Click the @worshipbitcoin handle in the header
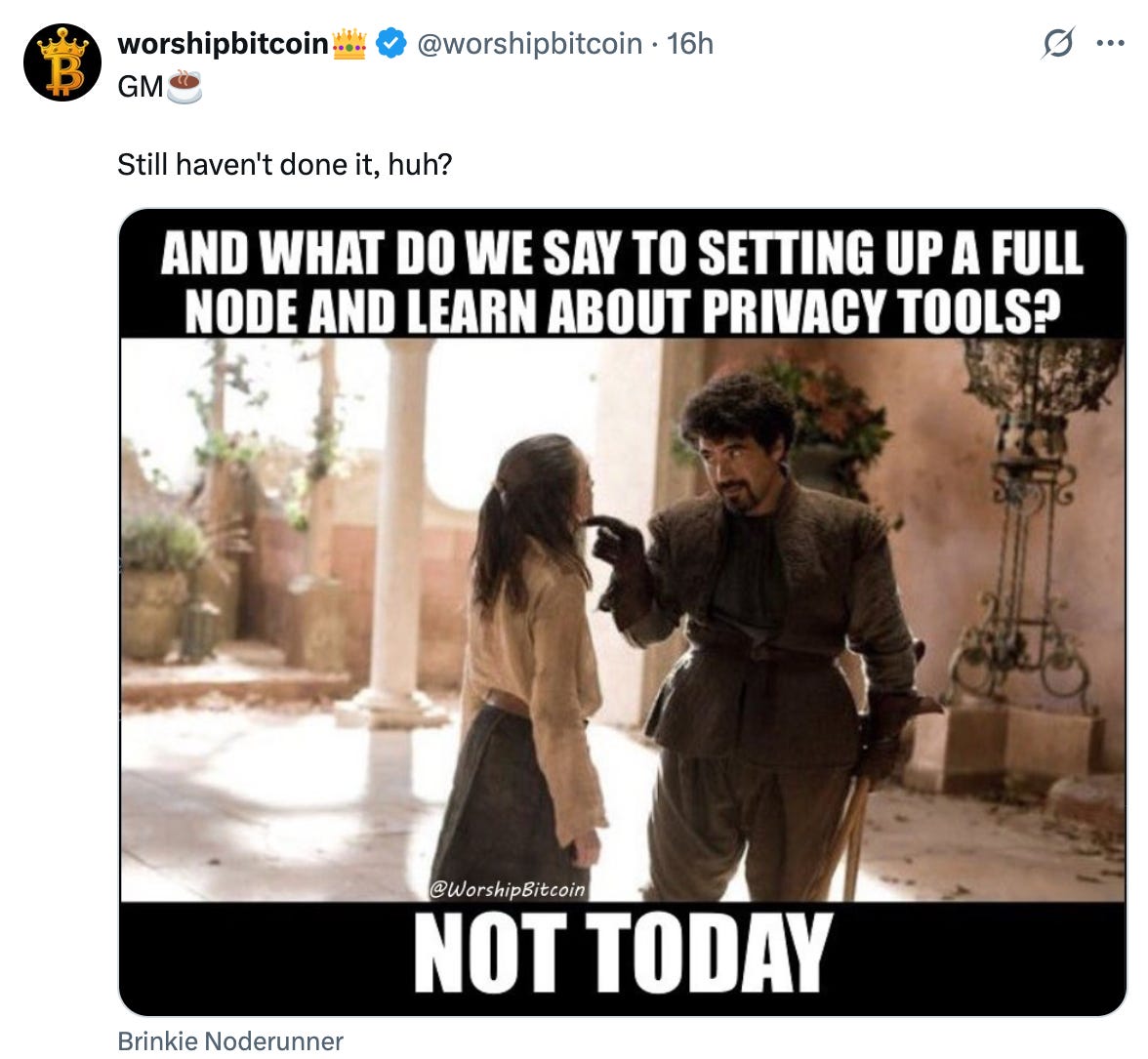 (x=529, y=43)
